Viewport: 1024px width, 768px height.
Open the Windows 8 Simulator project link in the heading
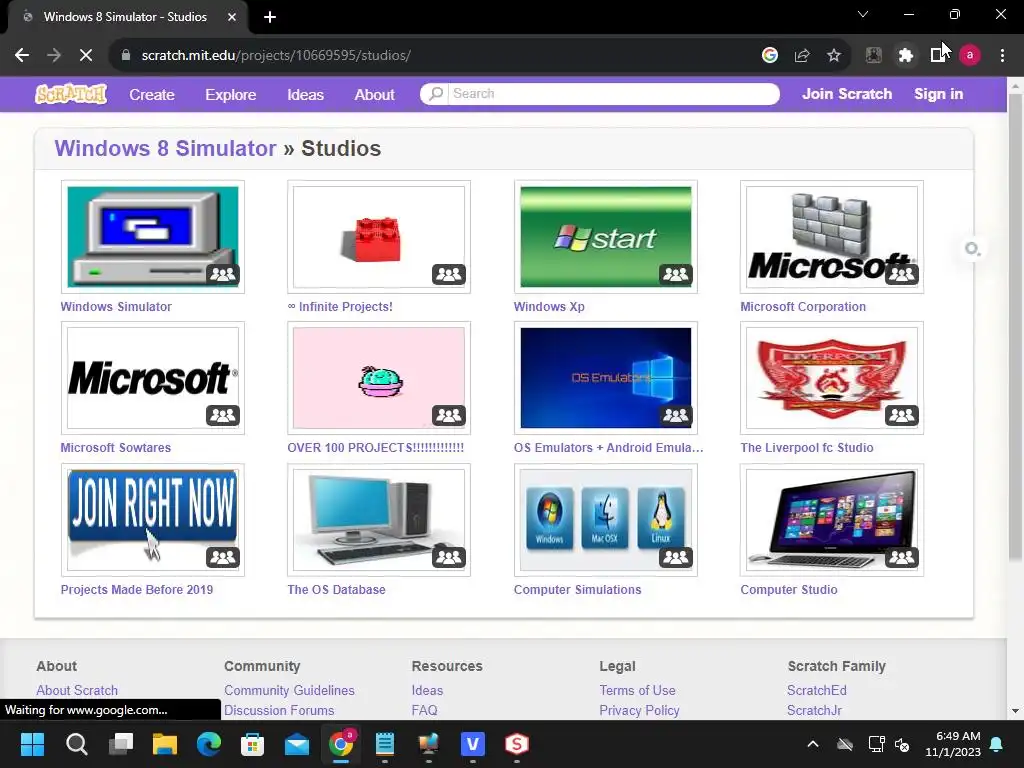(x=165, y=148)
